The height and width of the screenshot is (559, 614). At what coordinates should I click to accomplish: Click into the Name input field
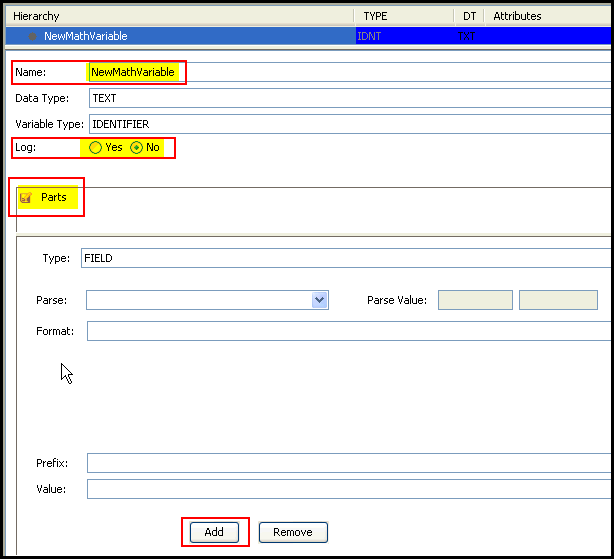point(350,72)
